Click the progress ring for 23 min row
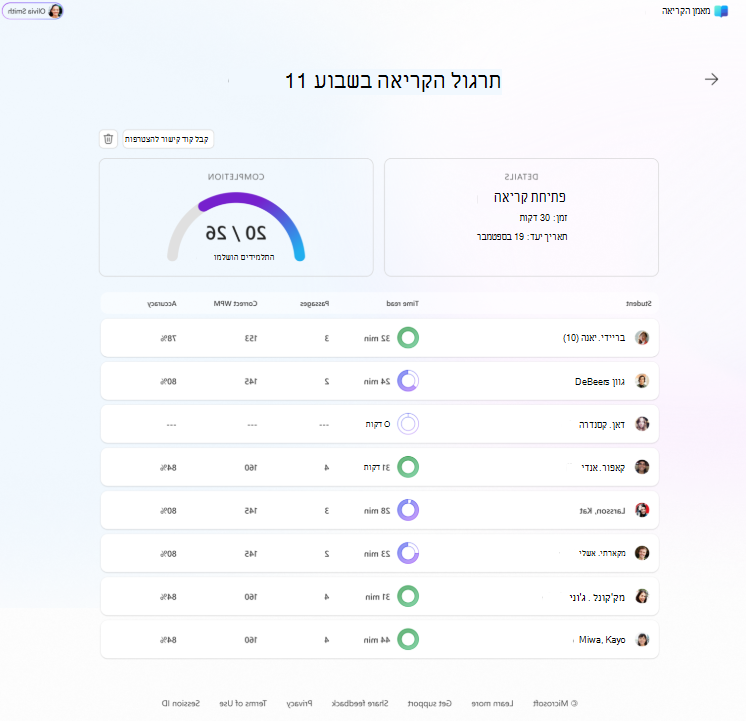 (408, 553)
